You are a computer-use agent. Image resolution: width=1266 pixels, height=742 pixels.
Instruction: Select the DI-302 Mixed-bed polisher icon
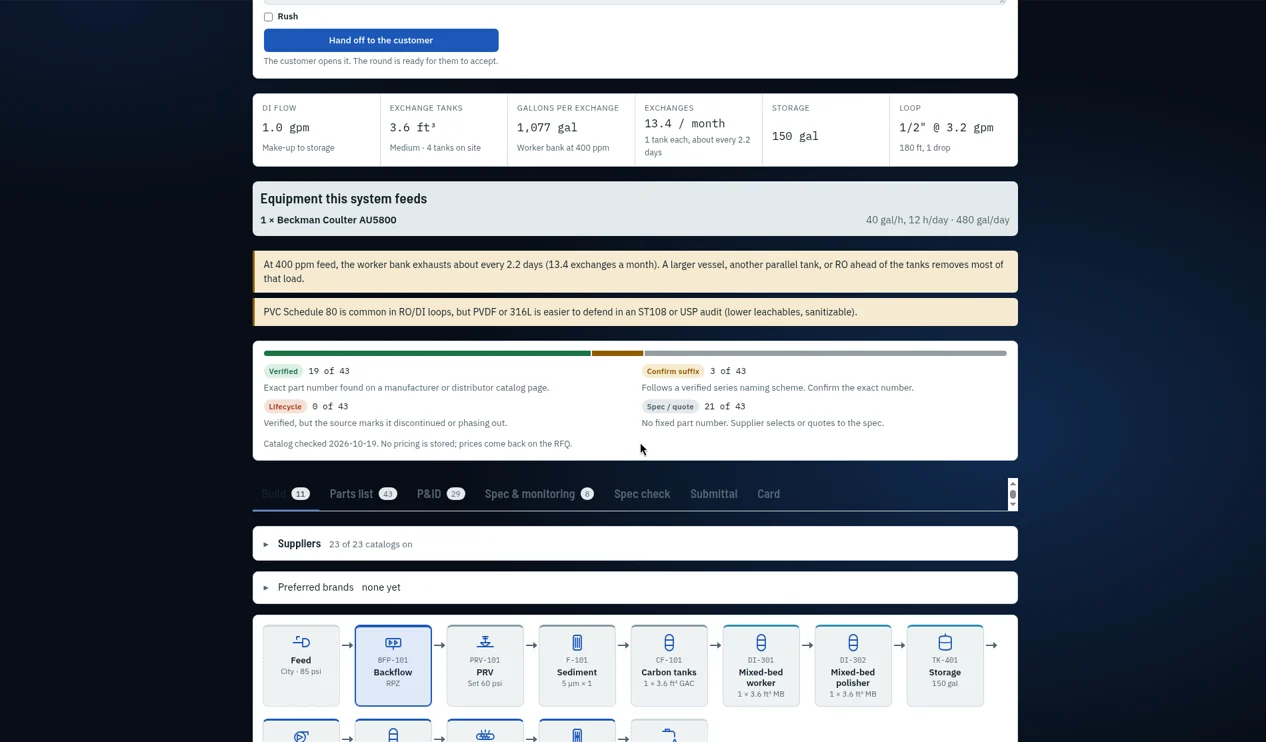(853, 642)
